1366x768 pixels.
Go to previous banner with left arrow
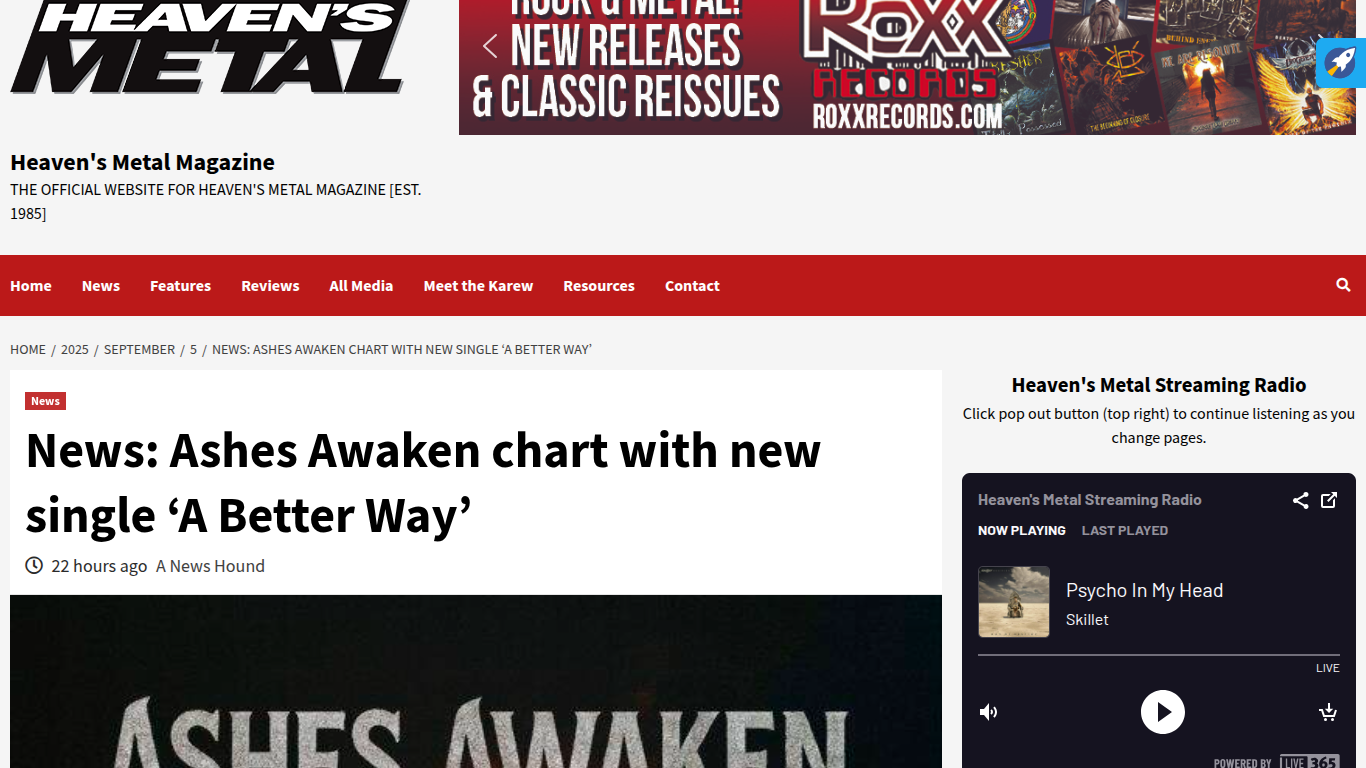click(490, 46)
